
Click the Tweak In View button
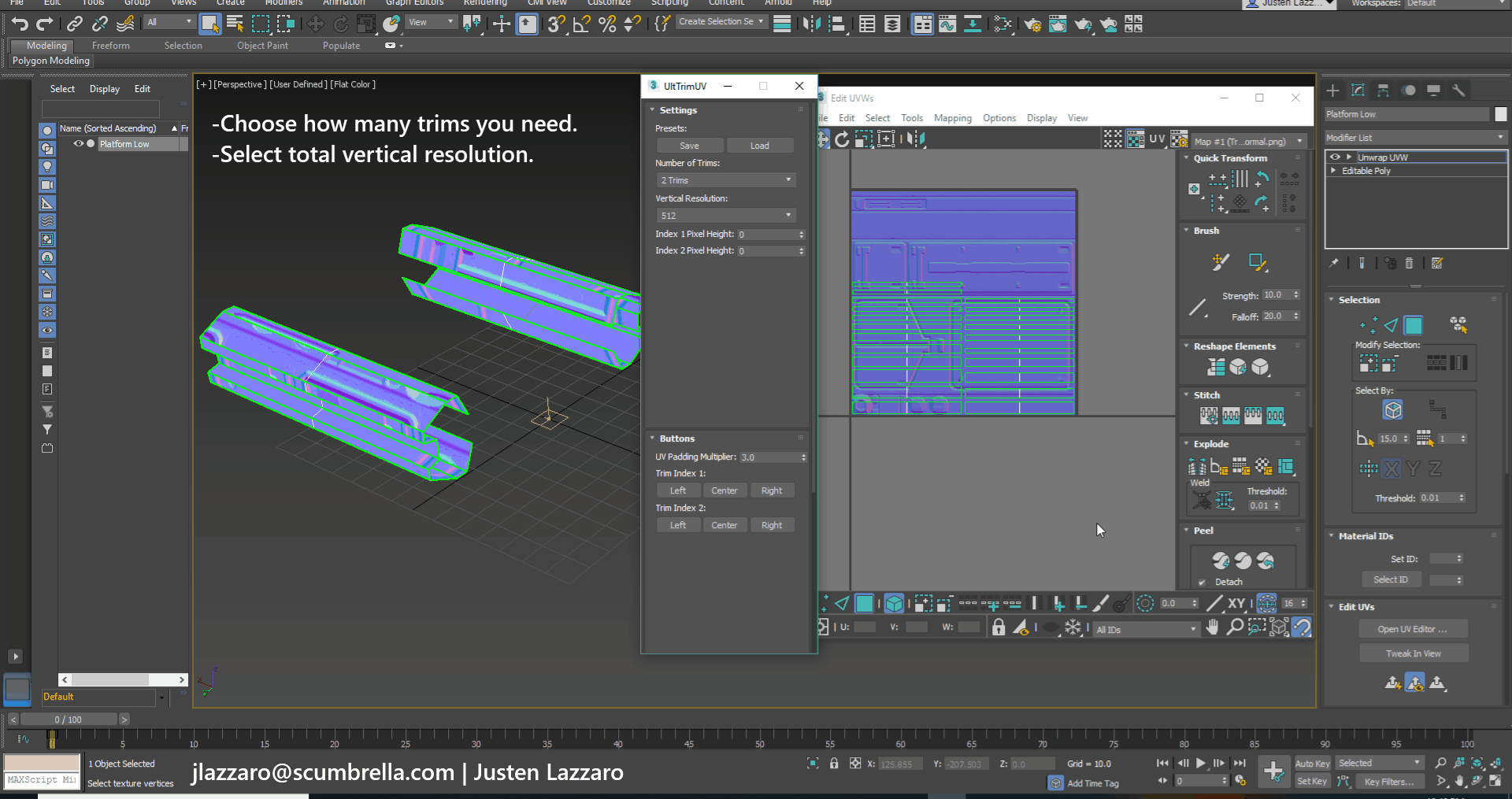pyautogui.click(x=1414, y=653)
